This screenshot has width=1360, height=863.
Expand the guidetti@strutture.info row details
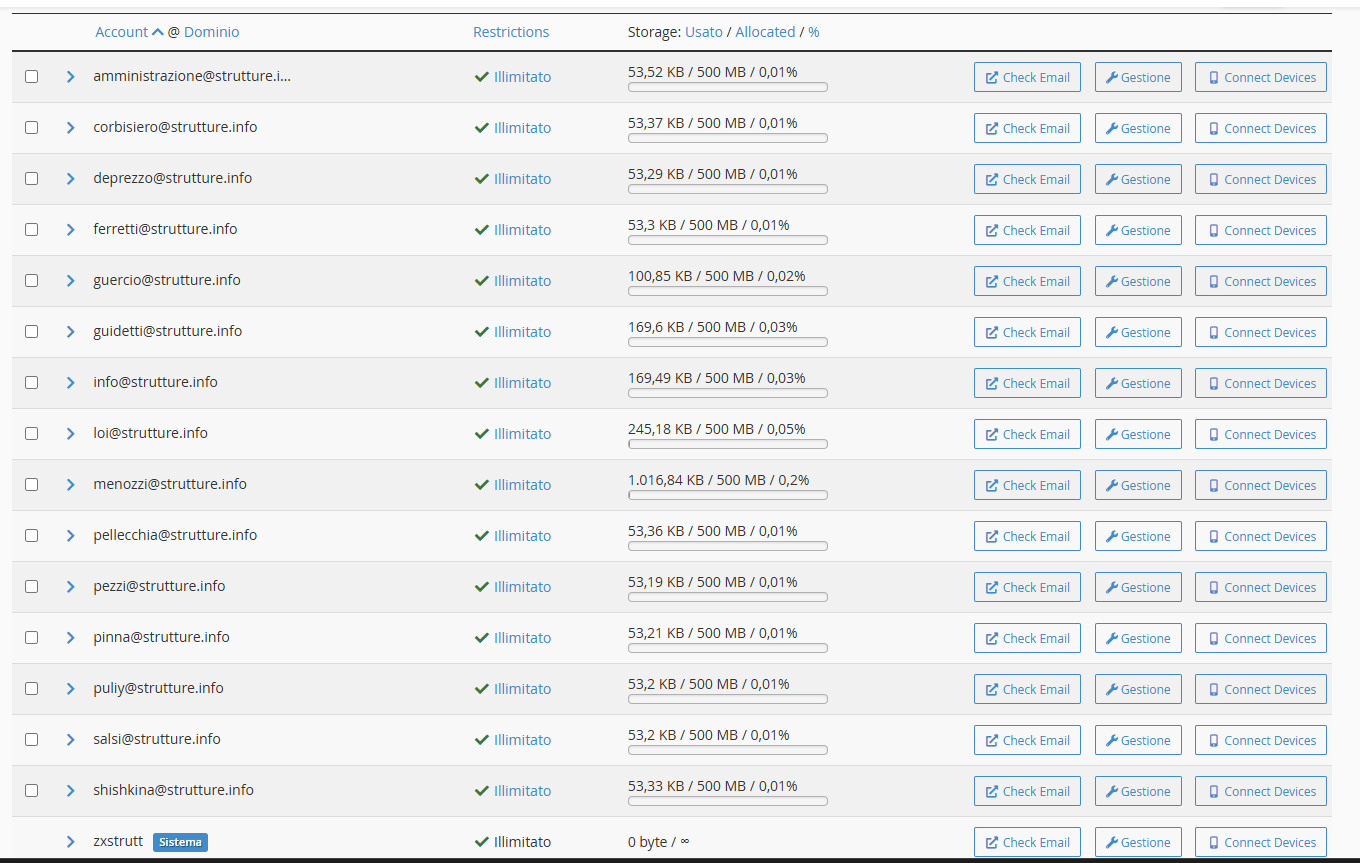[70, 331]
